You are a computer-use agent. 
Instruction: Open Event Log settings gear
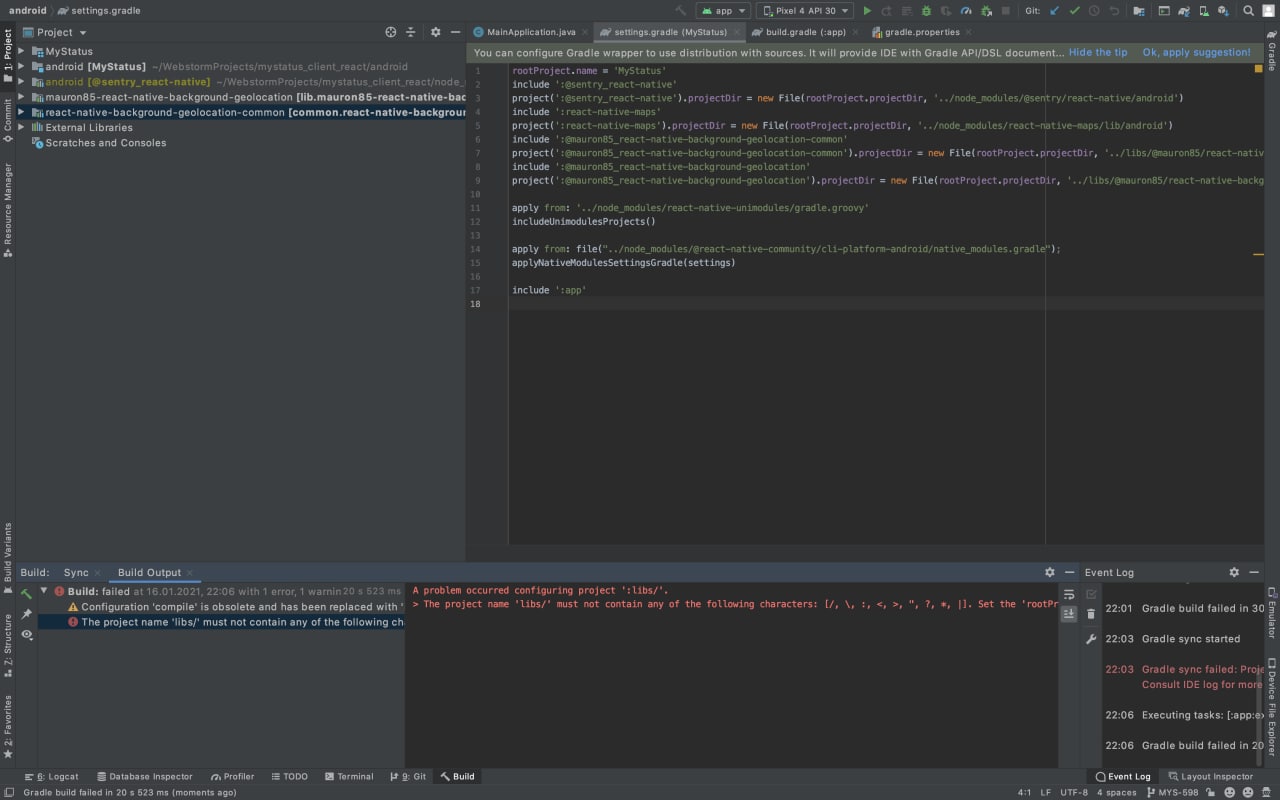point(1234,572)
